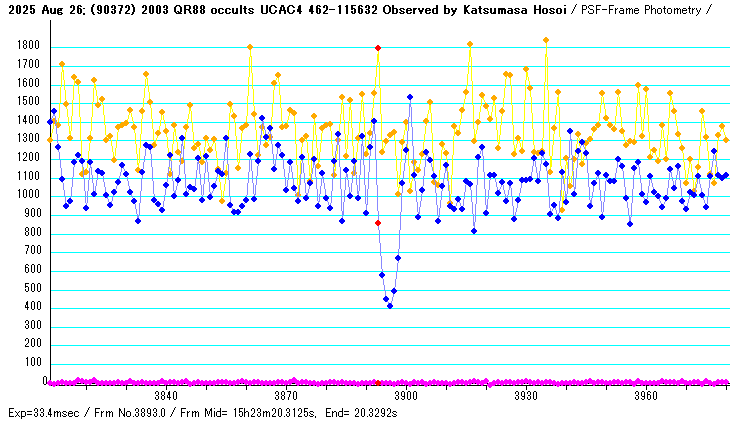Click the blue peak point right after the dip

click(410, 97)
